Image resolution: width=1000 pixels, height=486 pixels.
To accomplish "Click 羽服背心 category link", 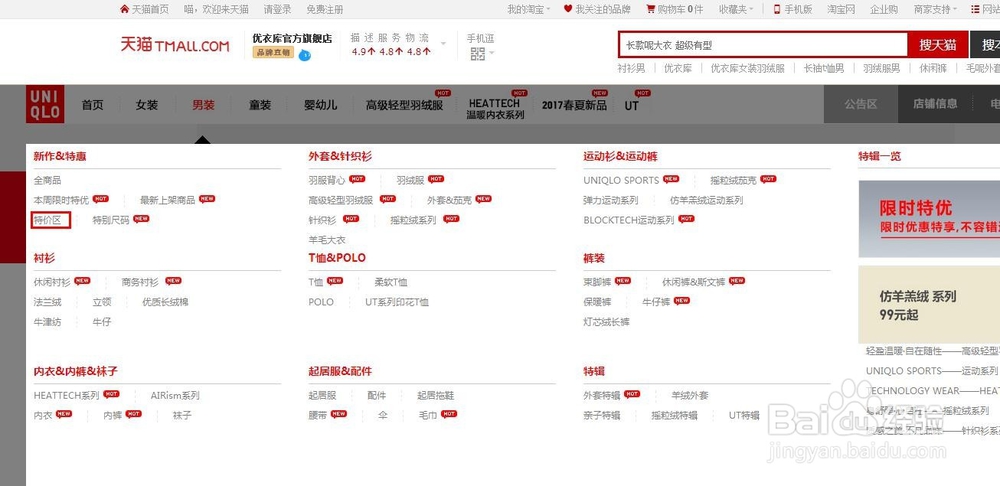I will (327, 180).
